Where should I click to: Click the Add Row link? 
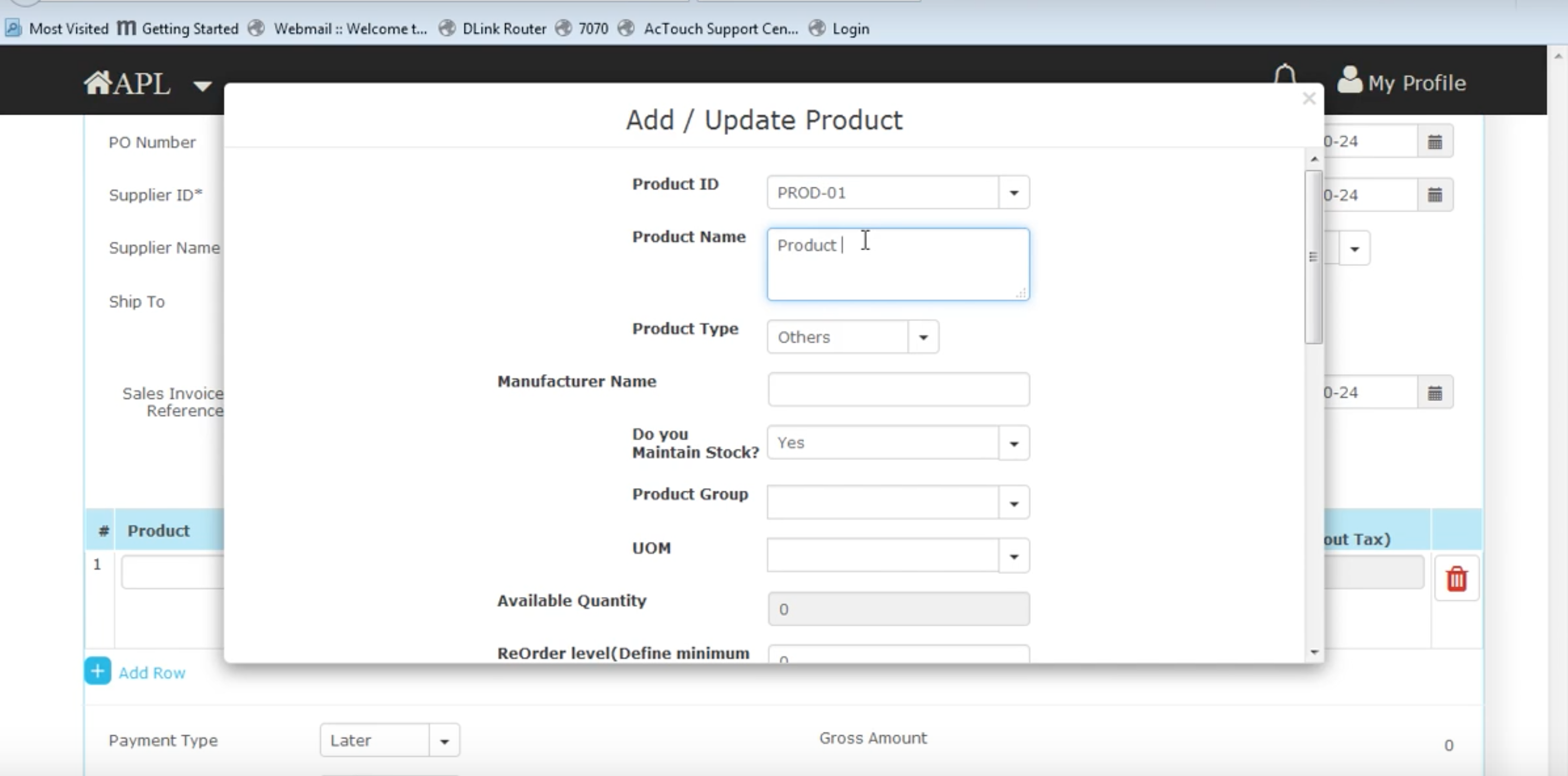point(151,673)
